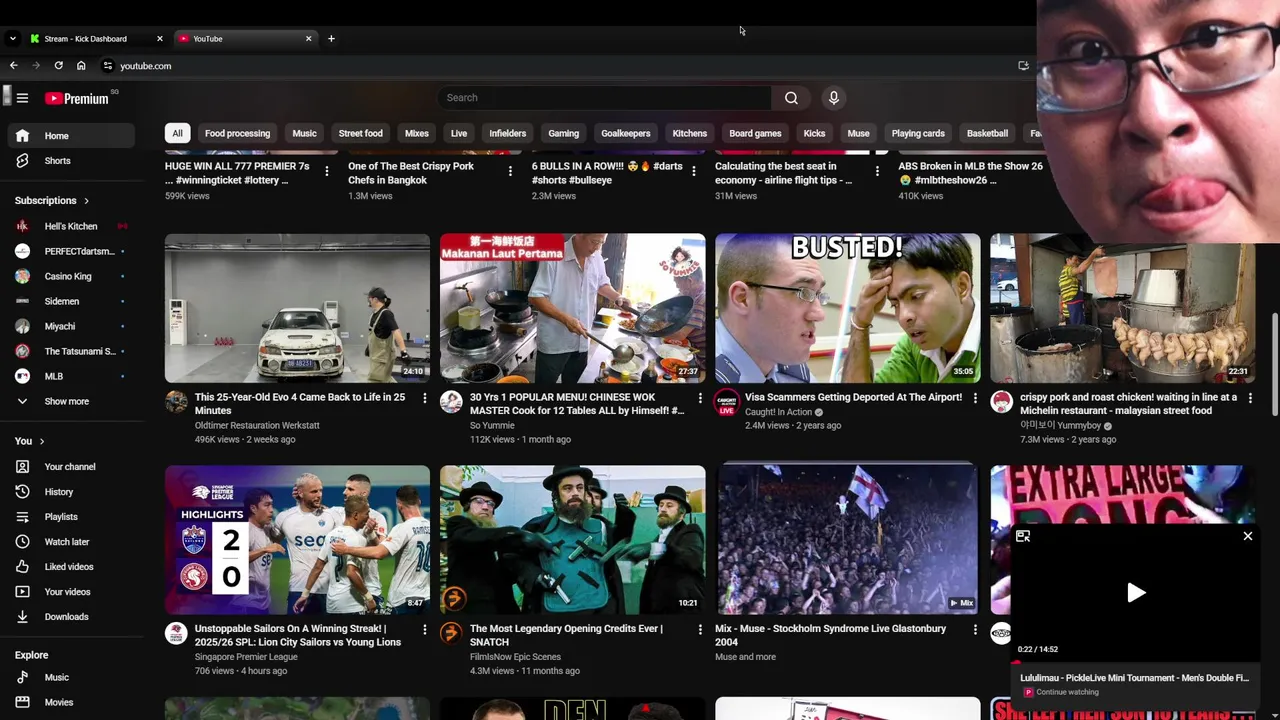This screenshot has height=720, width=1280.
Task: Close the Kick Dashboard tab
Action: (x=159, y=39)
